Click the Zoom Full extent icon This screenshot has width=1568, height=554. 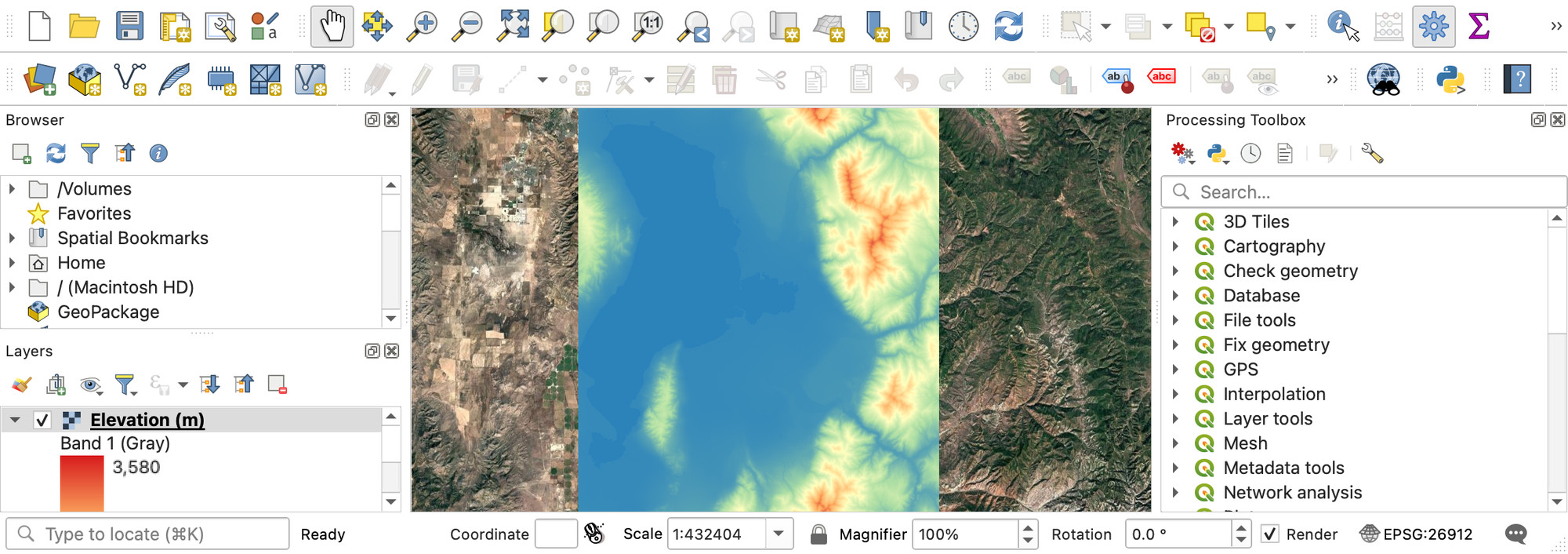coord(514,26)
